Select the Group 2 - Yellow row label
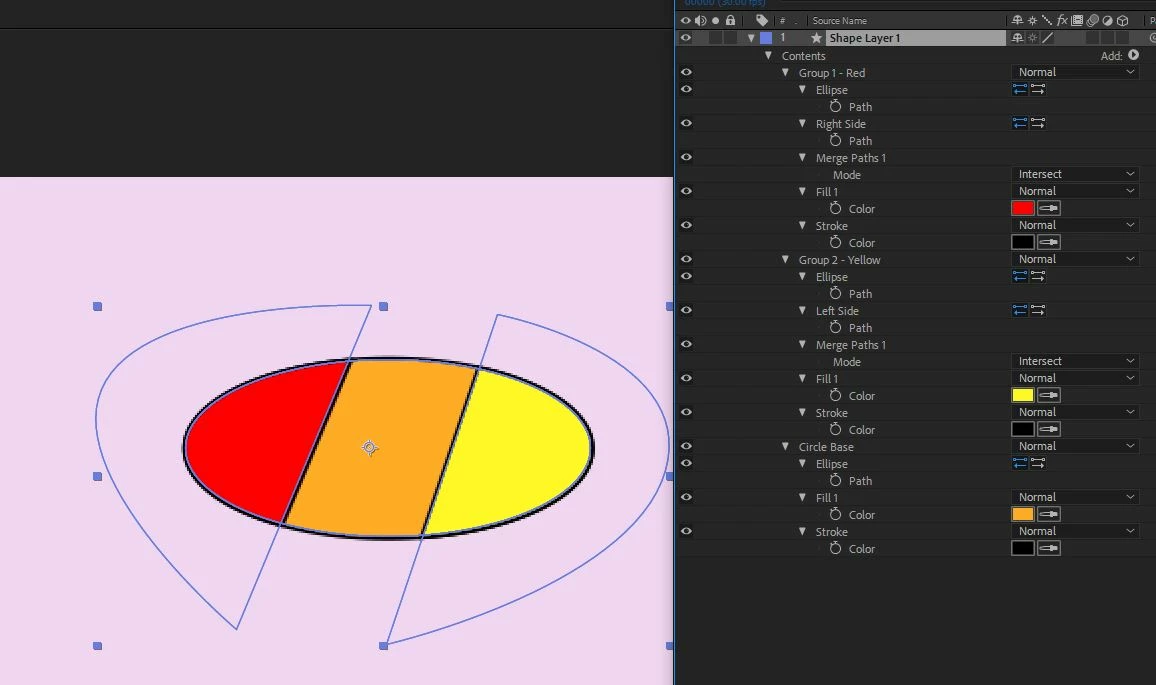The height and width of the screenshot is (685, 1156). (x=839, y=260)
